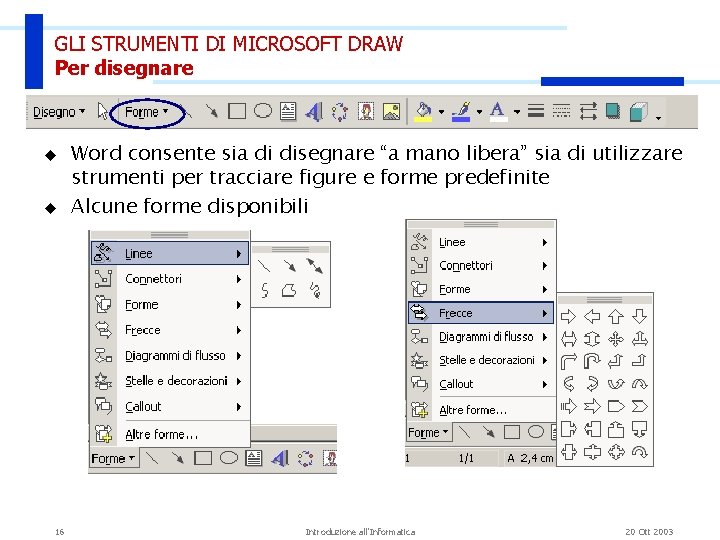Insert the left-right arrow from Frecce palette
The height and width of the screenshot is (540, 720).
click(x=568, y=339)
